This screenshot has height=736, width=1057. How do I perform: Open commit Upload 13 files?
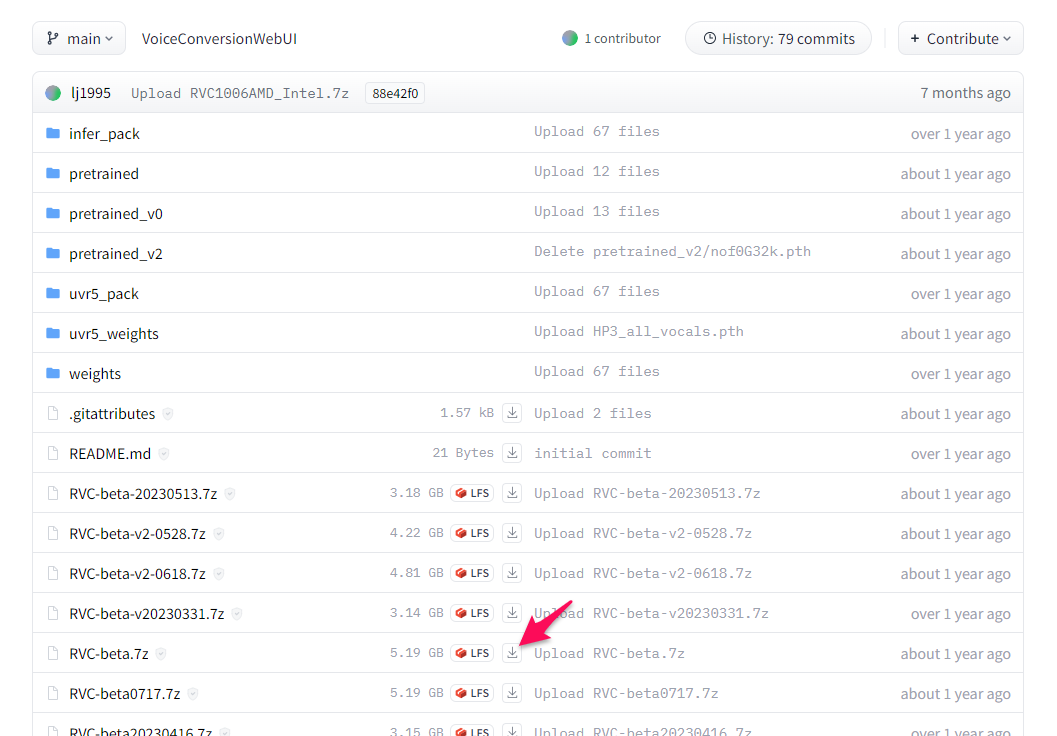(597, 212)
